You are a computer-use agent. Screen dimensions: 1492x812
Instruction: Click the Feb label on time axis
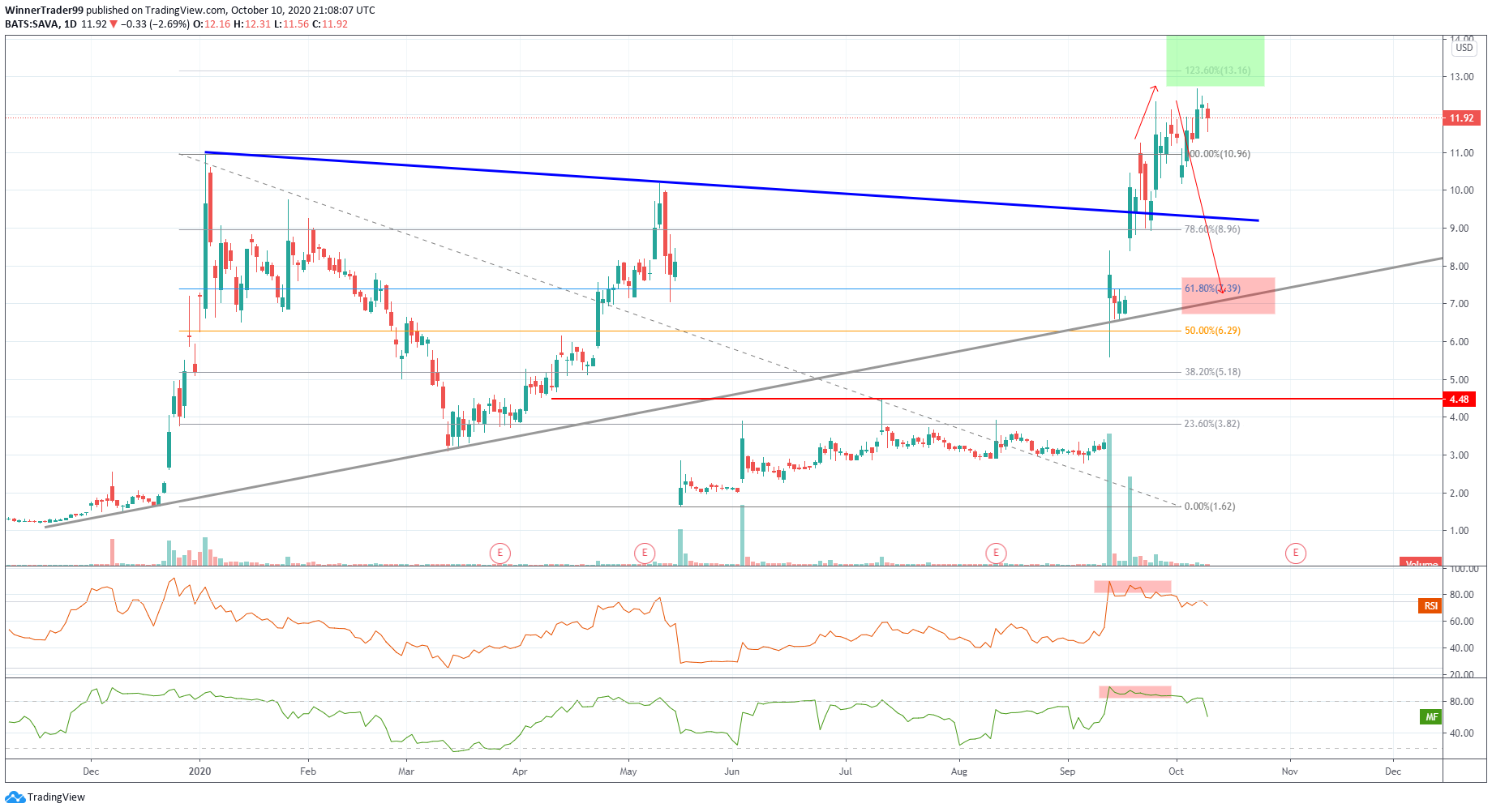pyautogui.click(x=307, y=771)
